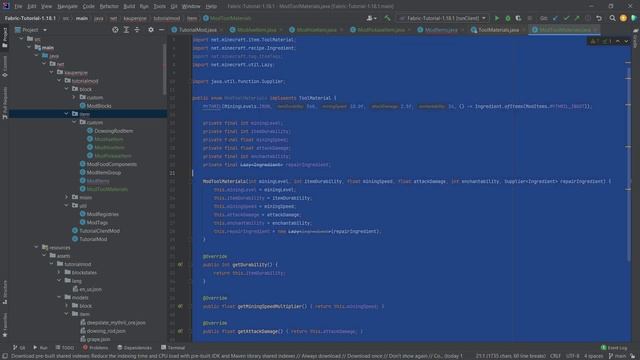
Task: Open the run configuration dropdown Fabric-Tutorial runClient
Action: (442, 18)
